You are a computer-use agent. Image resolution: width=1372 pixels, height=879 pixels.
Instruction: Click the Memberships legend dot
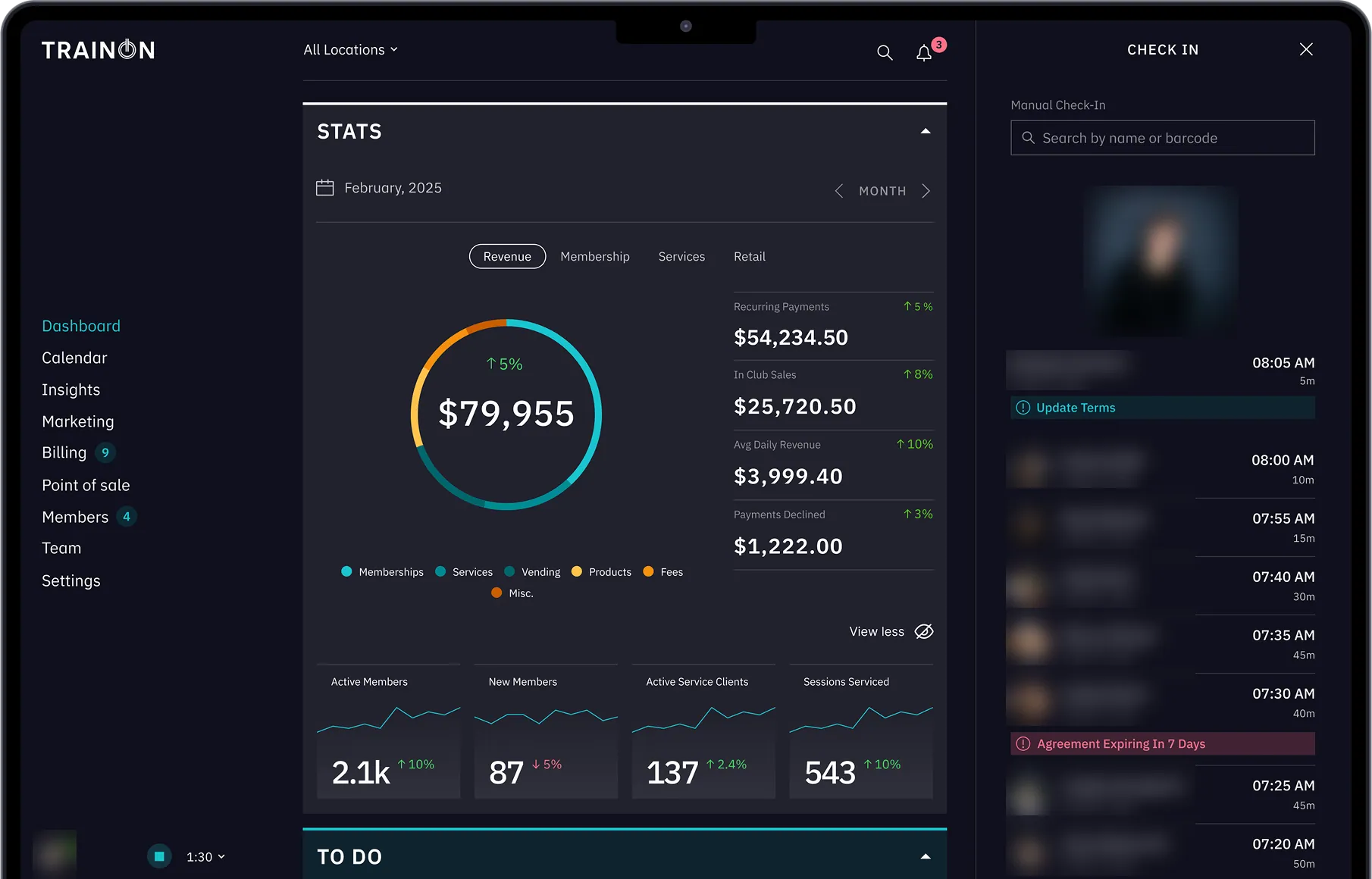346,571
